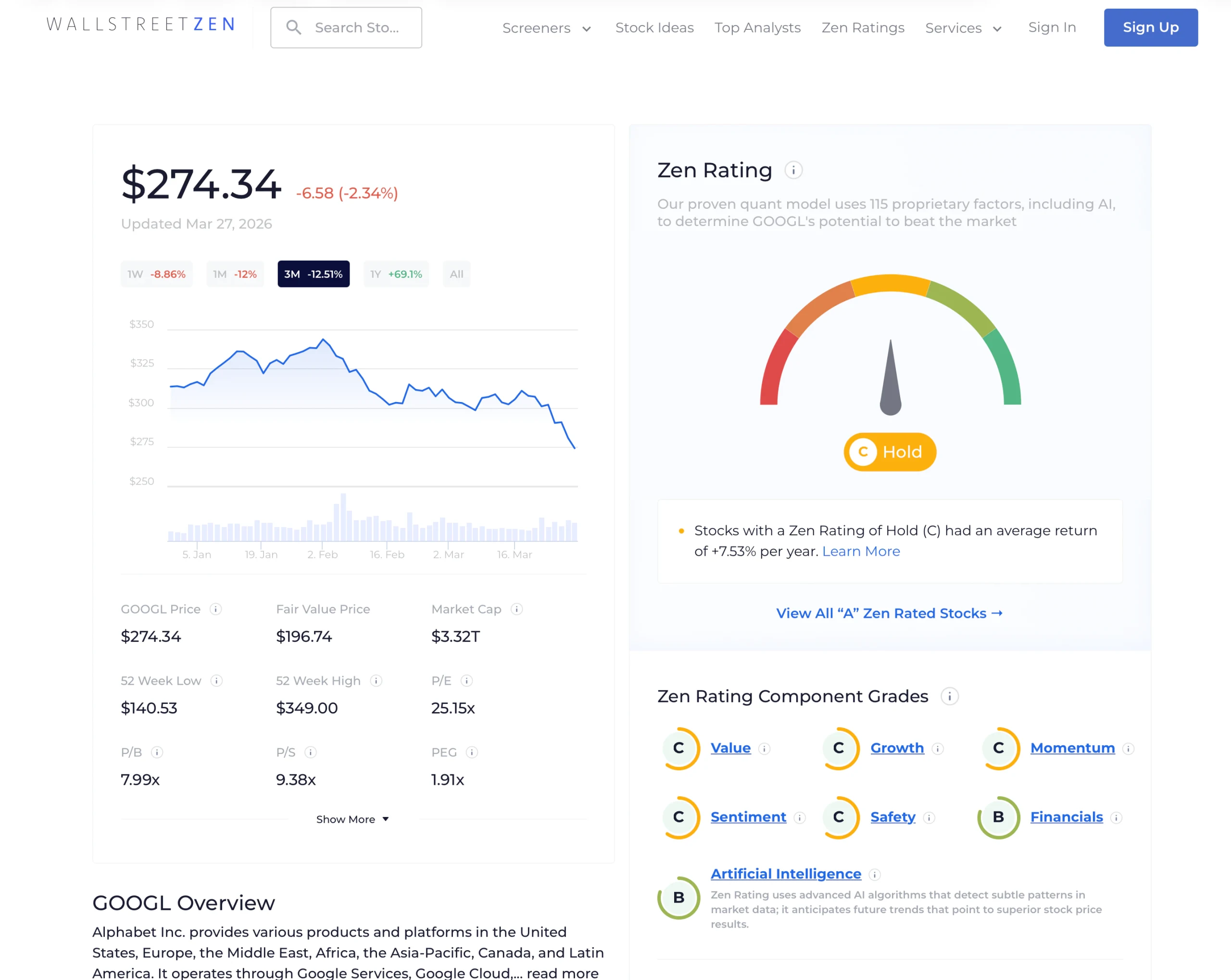Expand the Services dropdown
Image resolution: width=1231 pixels, height=980 pixels.
(963, 28)
